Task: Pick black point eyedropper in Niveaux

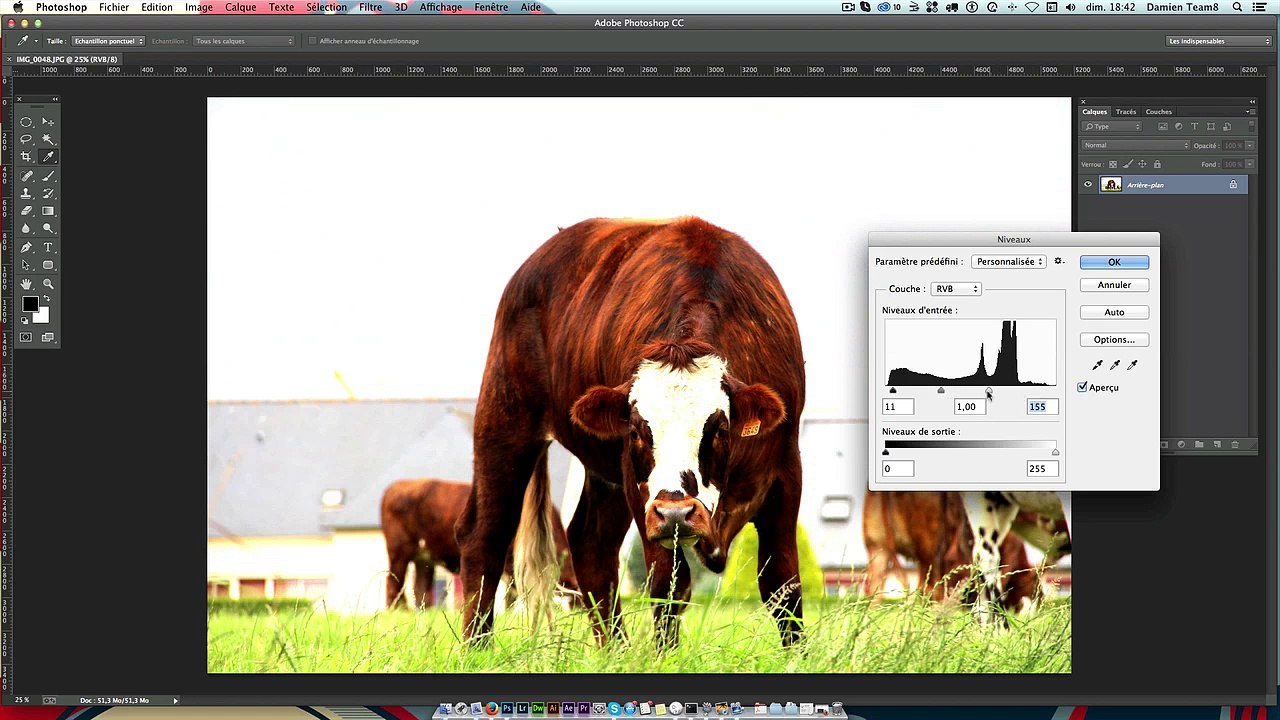Action: (x=1098, y=365)
